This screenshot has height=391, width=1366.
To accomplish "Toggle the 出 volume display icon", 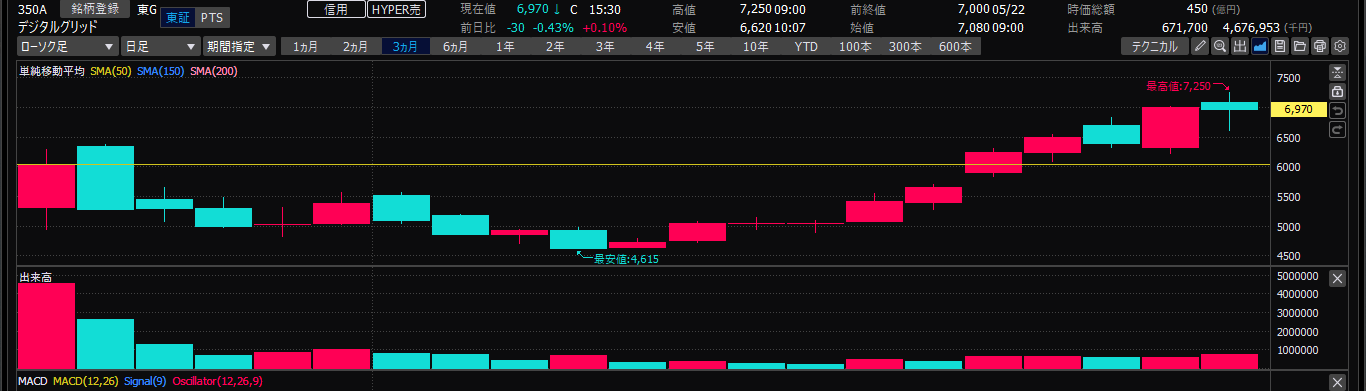I will pos(1240,46).
